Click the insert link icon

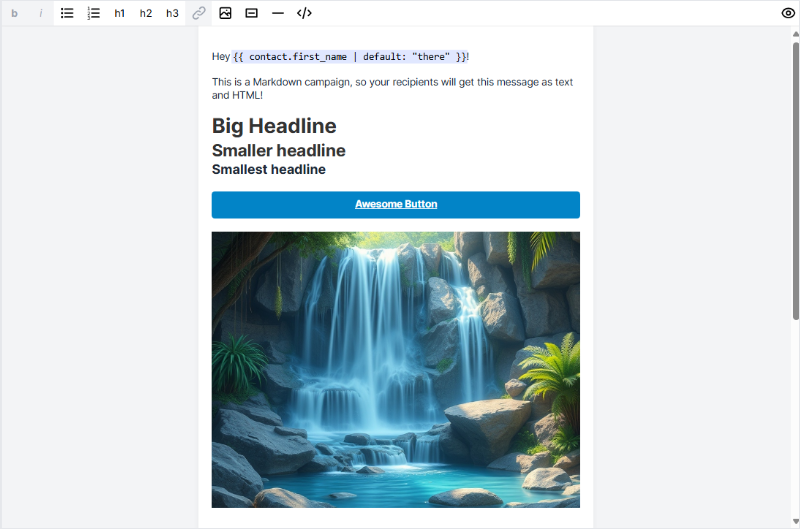tap(199, 13)
